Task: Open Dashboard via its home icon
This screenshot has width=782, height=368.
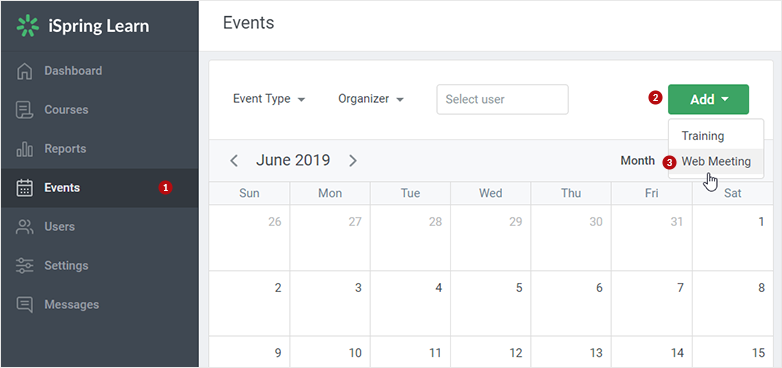Action: tap(24, 71)
